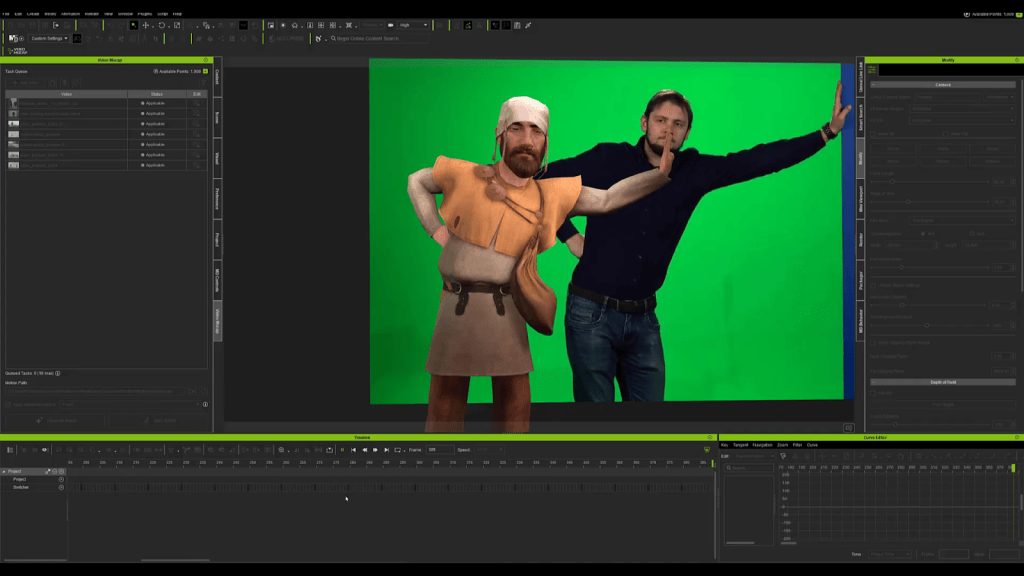Screen dimensions: 1024x576
Task: Click the Status column header
Action: click(x=157, y=94)
